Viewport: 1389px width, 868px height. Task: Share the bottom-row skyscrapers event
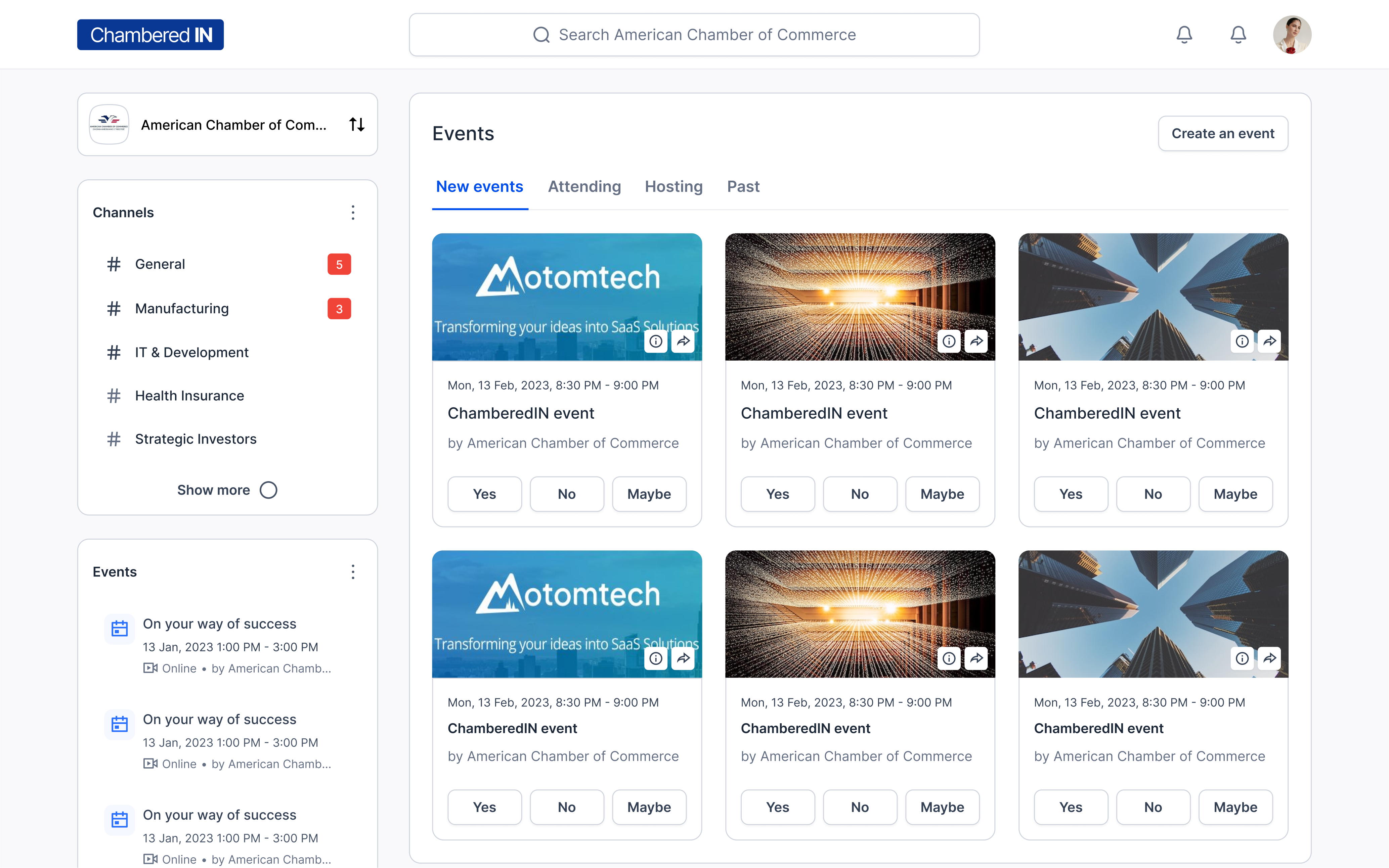[1269, 658]
